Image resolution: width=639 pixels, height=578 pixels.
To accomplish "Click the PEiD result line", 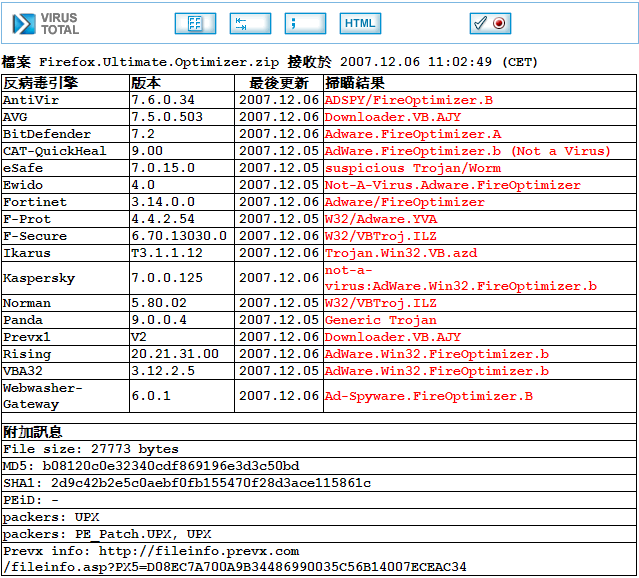I will pos(31,500).
